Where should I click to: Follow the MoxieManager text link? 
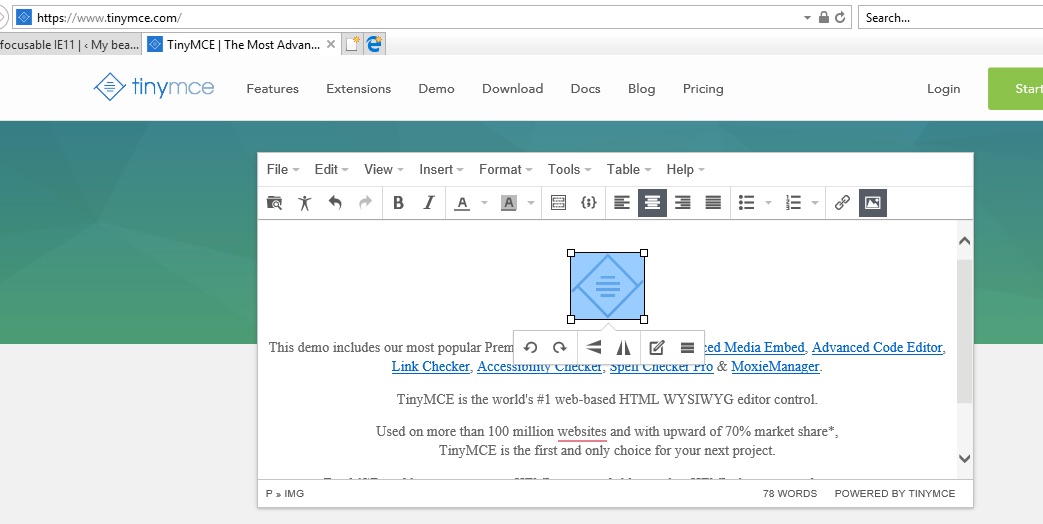(x=775, y=366)
